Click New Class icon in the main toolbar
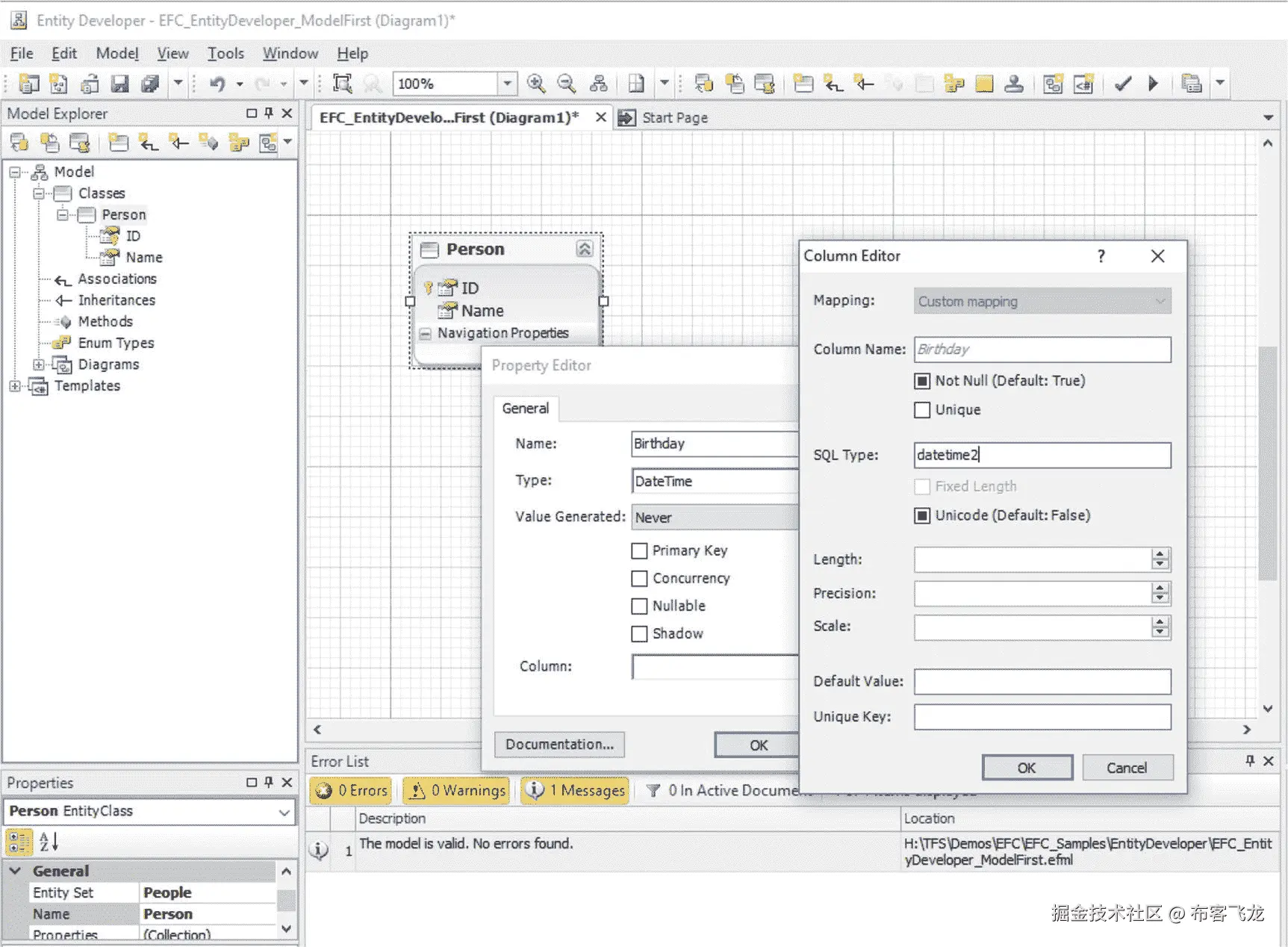This screenshot has height=947, width=1288. (803, 84)
